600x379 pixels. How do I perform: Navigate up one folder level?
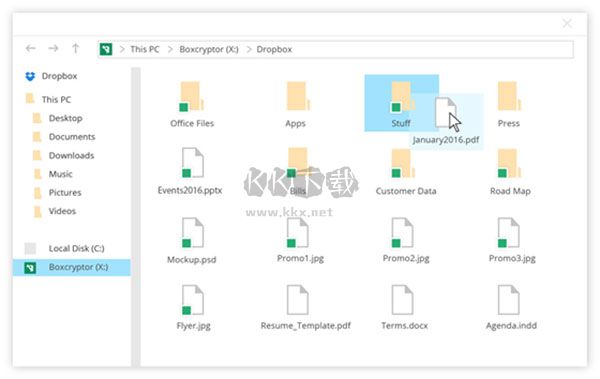pyautogui.click(x=75, y=48)
